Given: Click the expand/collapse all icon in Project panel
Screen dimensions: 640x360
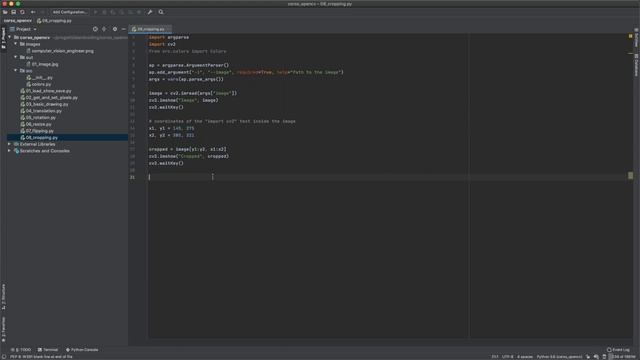Looking at the screenshot, I should 104,29.
